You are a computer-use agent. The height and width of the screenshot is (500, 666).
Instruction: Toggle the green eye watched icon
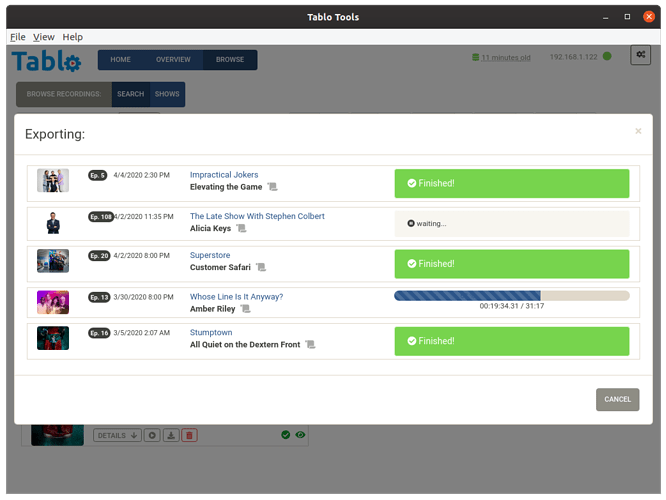300,435
